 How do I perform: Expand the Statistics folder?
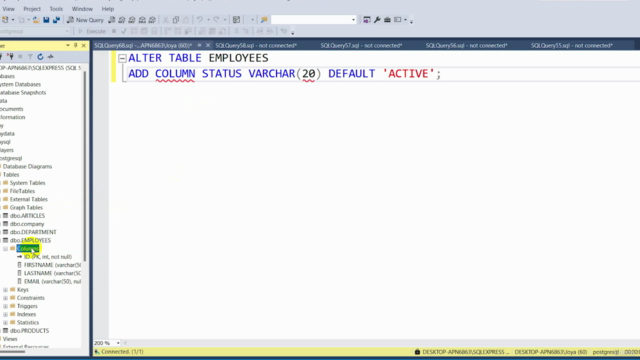[5, 322]
